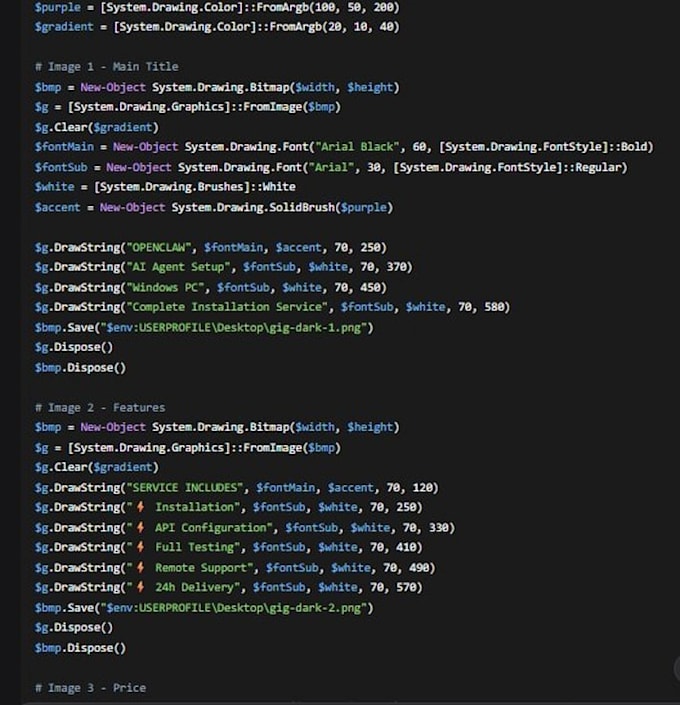Click the 'Full Testing' string text
This screenshot has height=705, width=680.
[194, 547]
